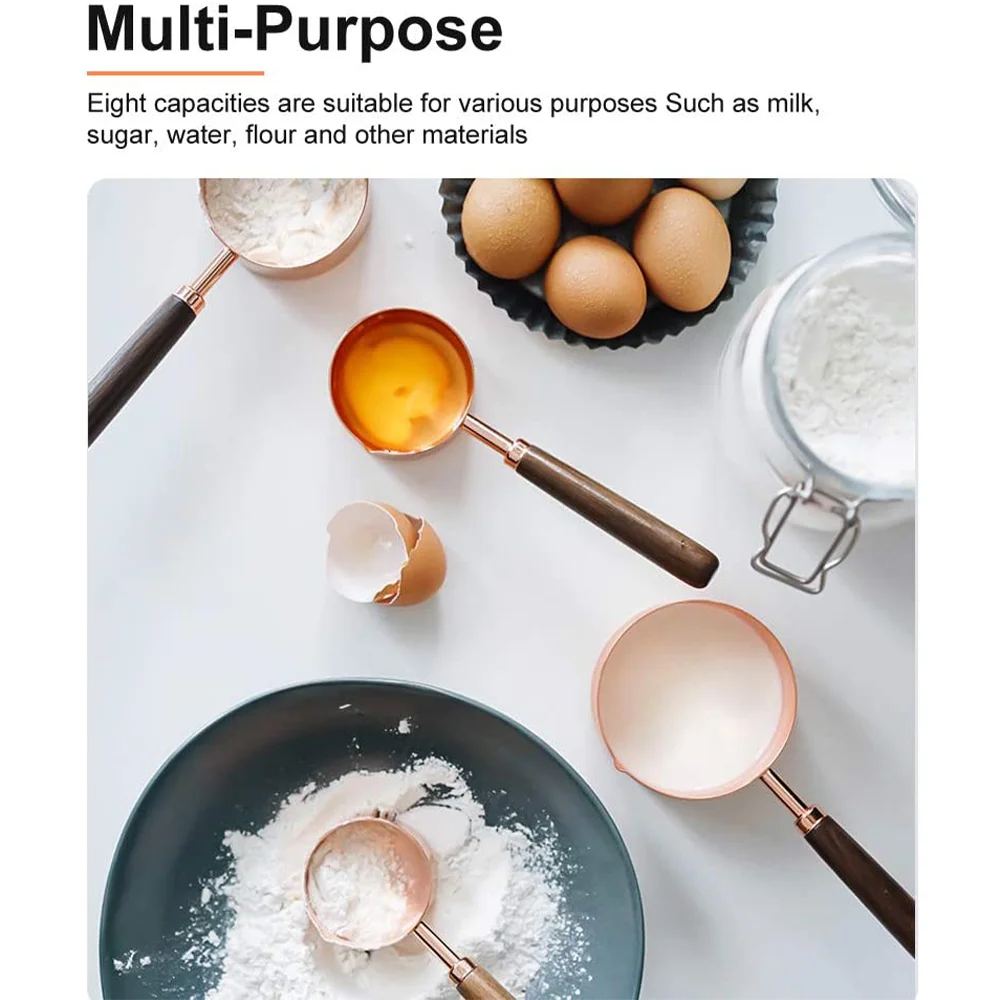Click the dark plate with scattered flour
The width and height of the screenshot is (1000, 1000).
[371, 840]
